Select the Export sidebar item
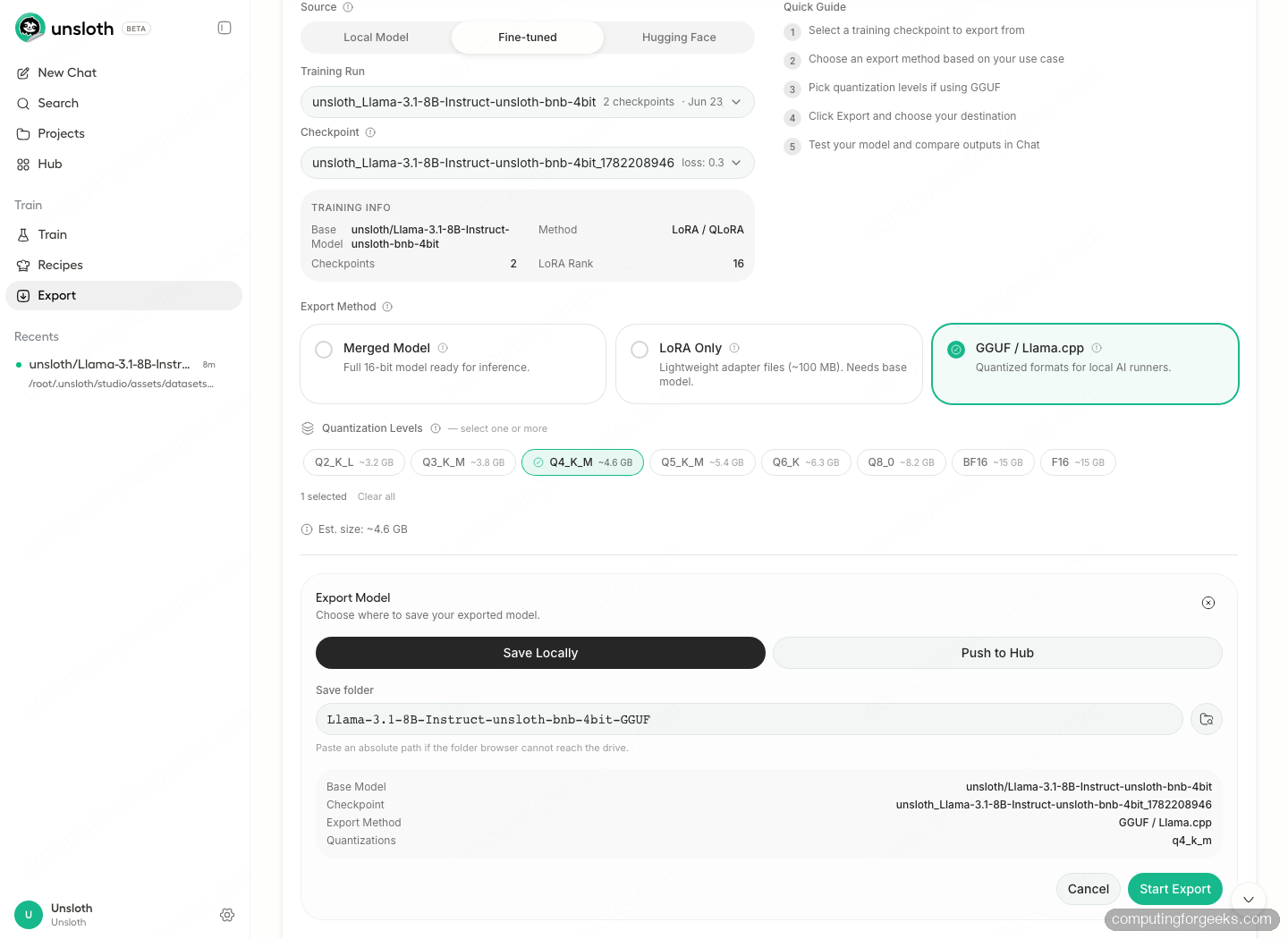The image size is (1288, 939). 123,295
